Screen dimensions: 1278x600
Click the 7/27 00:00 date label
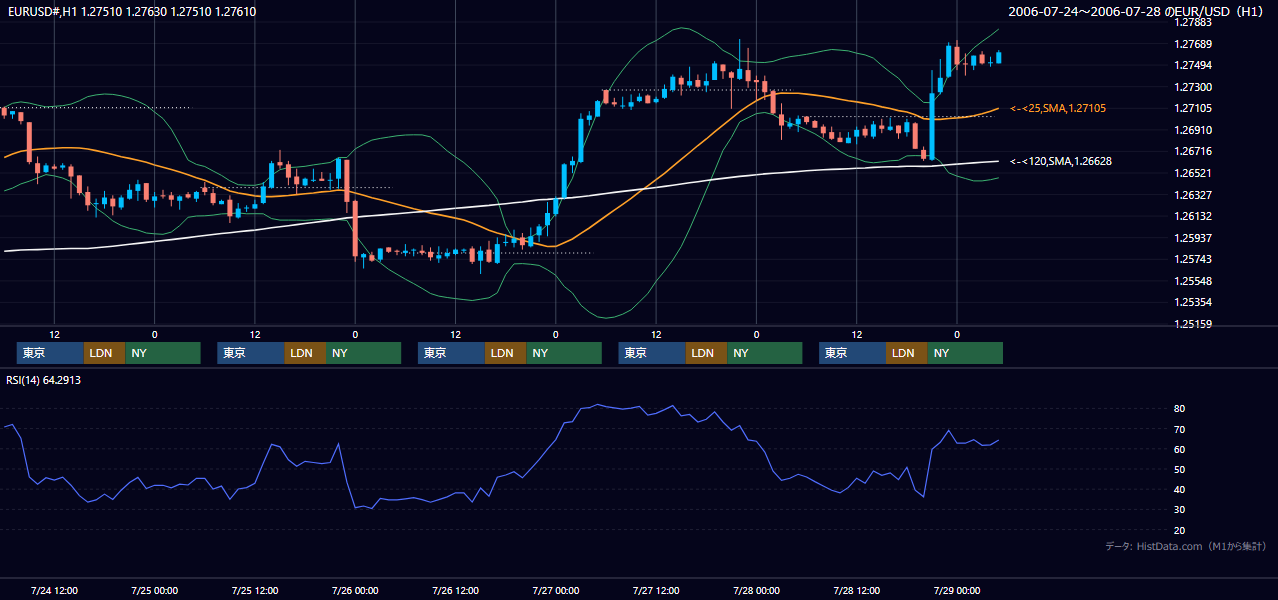tap(556, 590)
